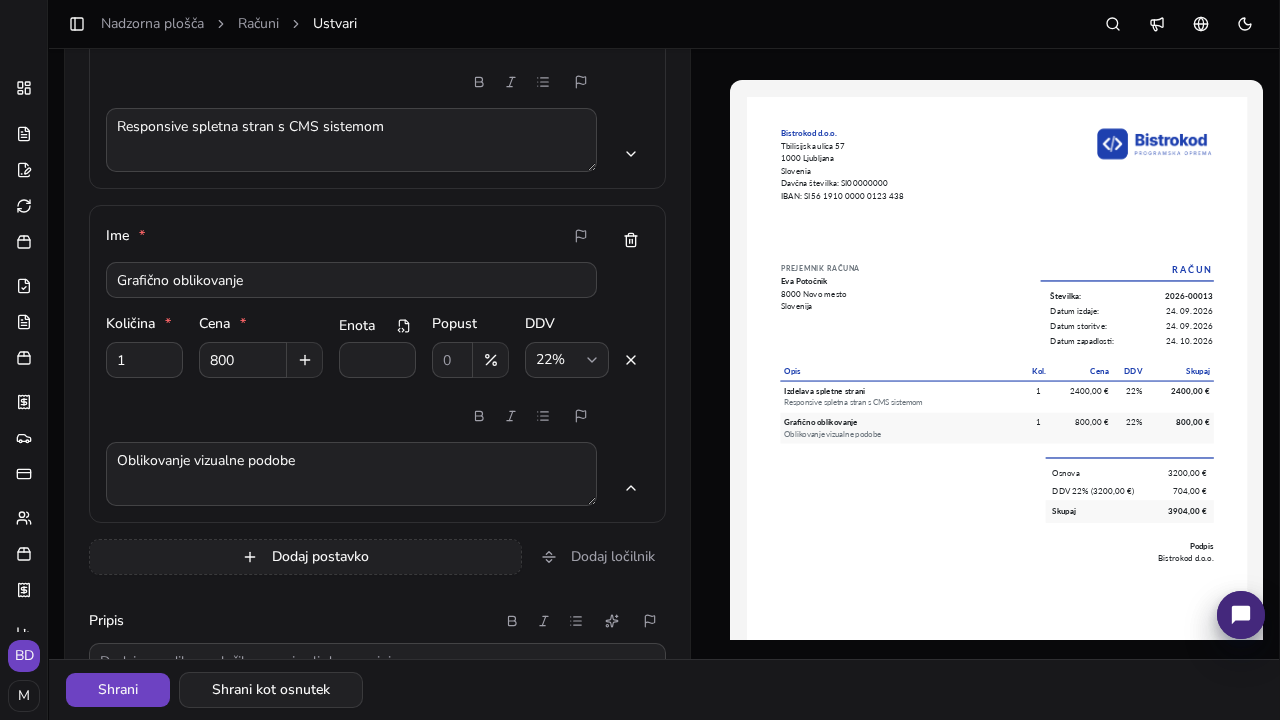The width and height of the screenshot is (1280, 720).
Task: Click the plus button beside Cena 800
Action: 305,360
